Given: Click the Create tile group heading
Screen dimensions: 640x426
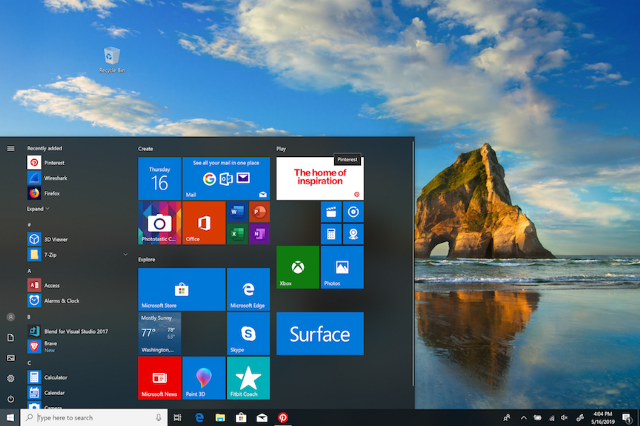Looking at the screenshot, I should [x=145, y=149].
